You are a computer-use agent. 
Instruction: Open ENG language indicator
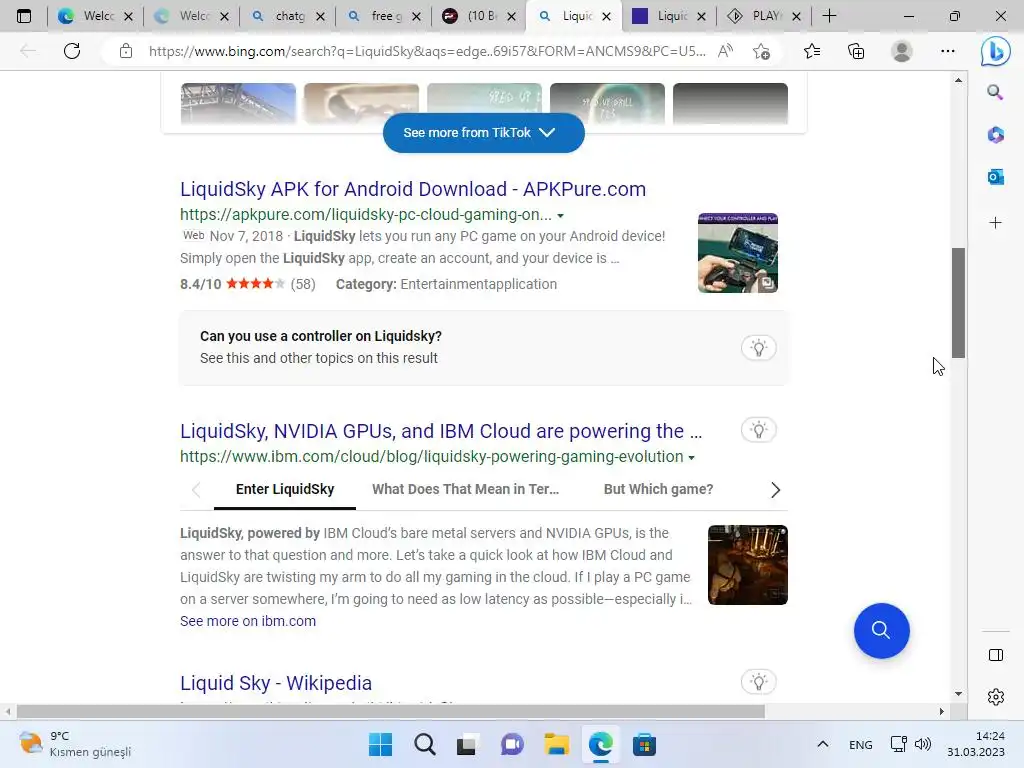click(x=860, y=744)
